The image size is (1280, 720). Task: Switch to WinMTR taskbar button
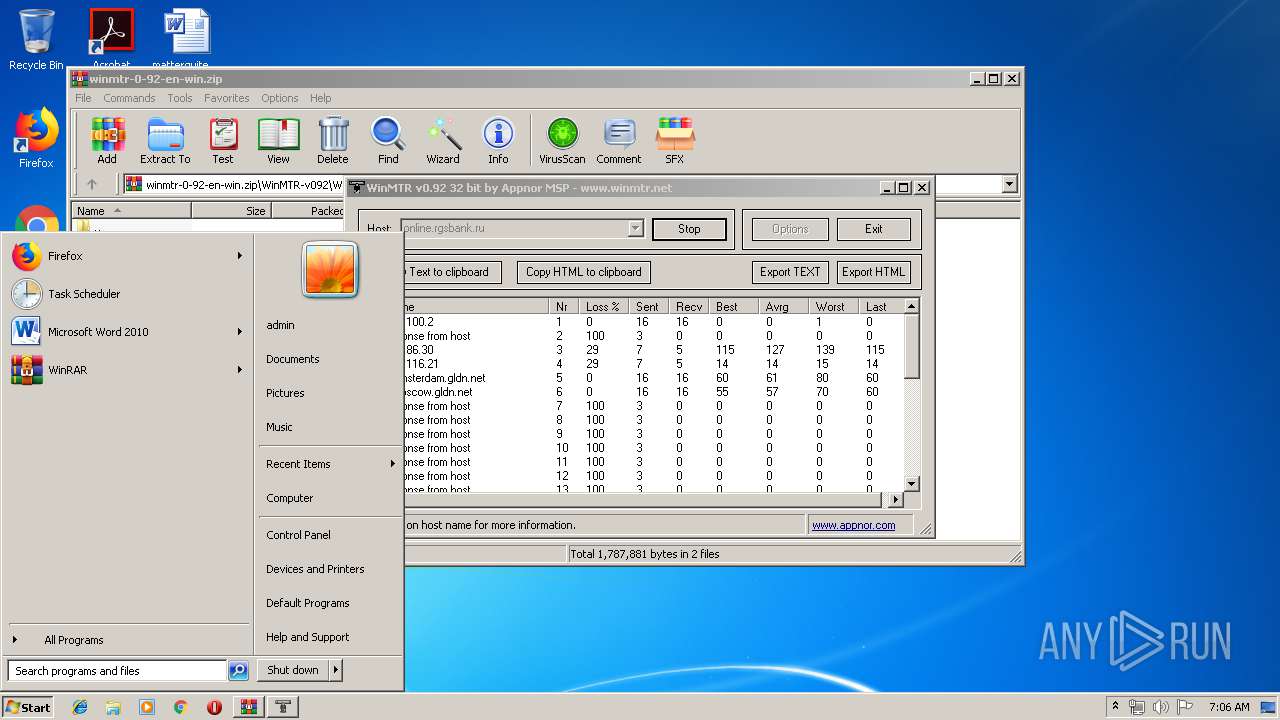click(283, 707)
